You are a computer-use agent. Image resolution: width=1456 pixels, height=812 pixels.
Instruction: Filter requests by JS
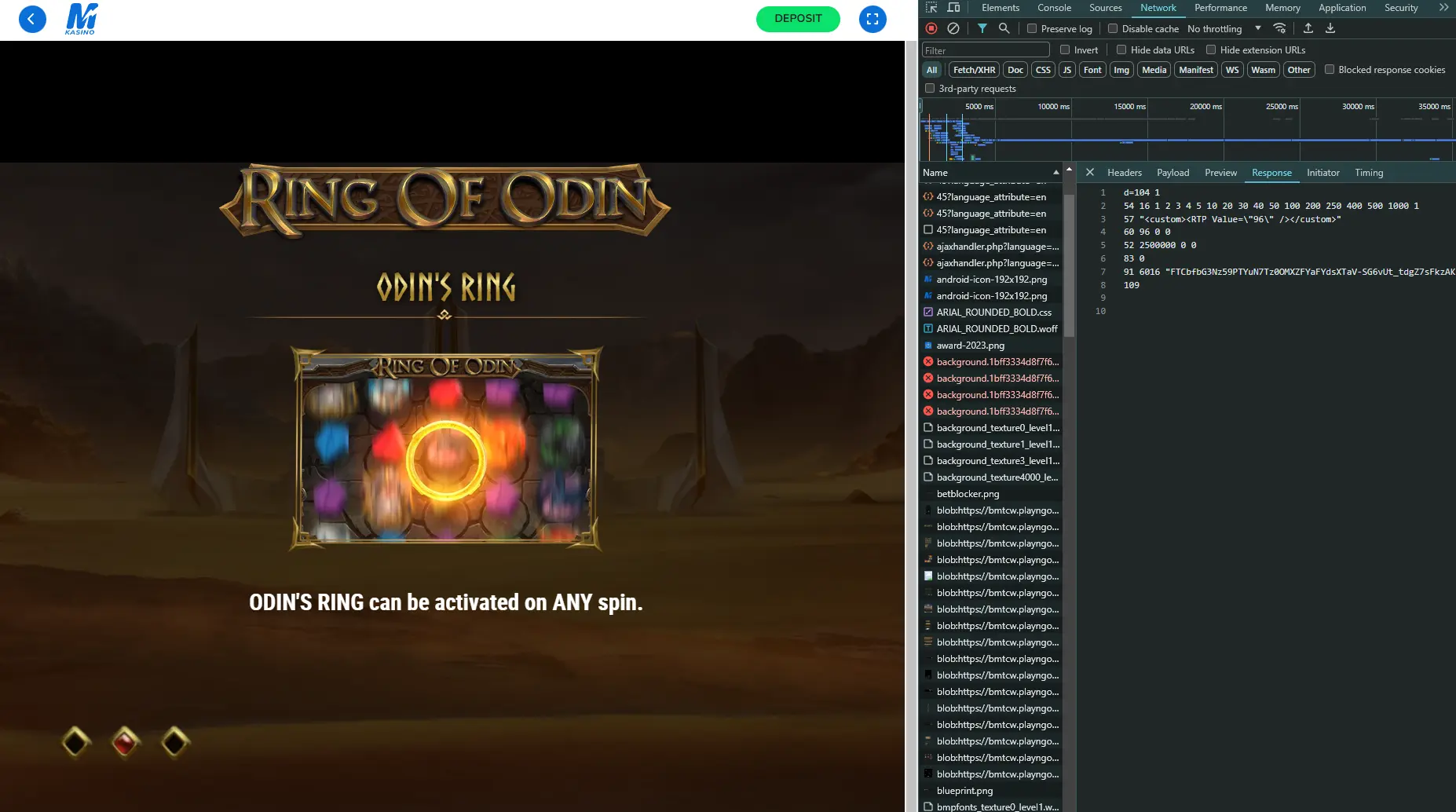pos(1066,70)
